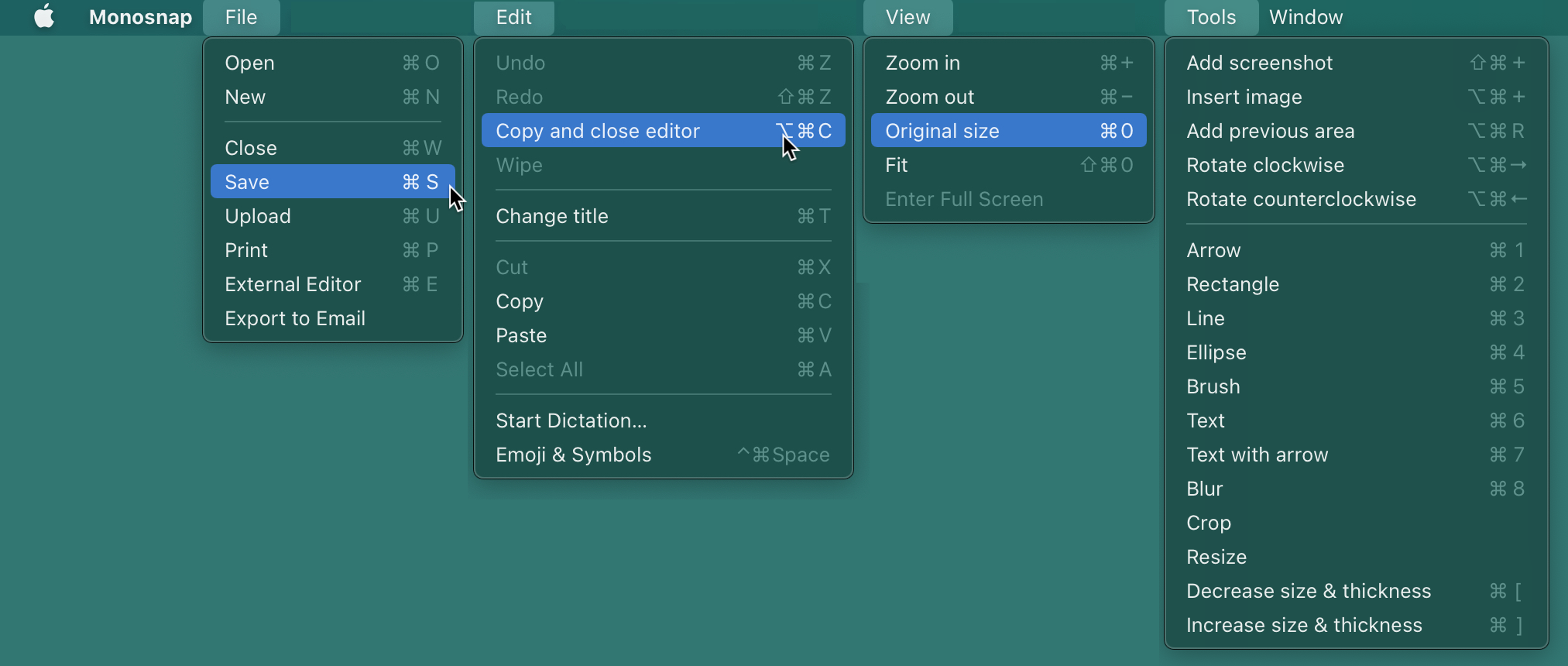Viewport: 1568px width, 666px height.
Task: Choose Fit in the View menu
Action: [x=1008, y=165]
